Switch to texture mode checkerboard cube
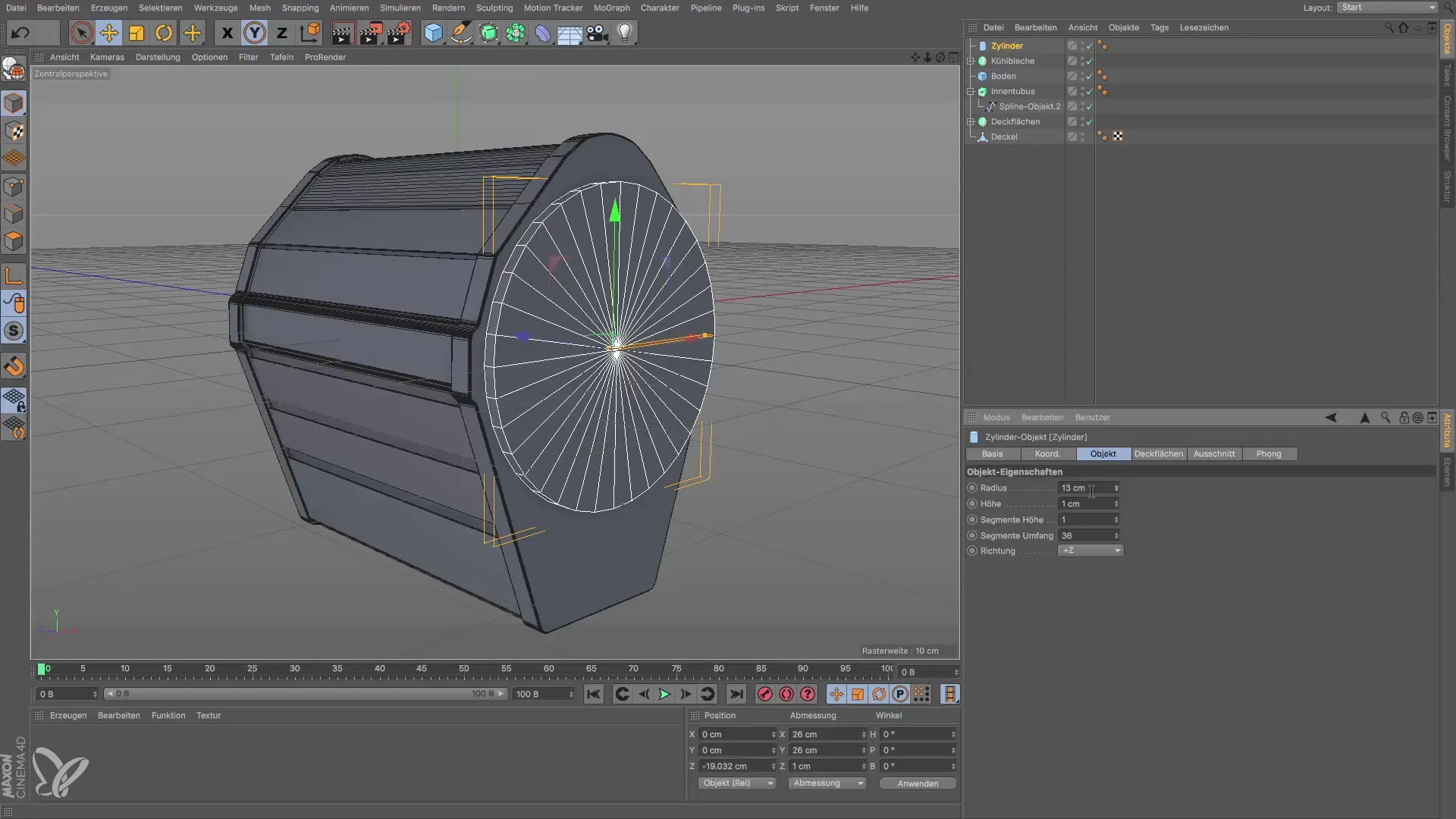 [x=14, y=130]
